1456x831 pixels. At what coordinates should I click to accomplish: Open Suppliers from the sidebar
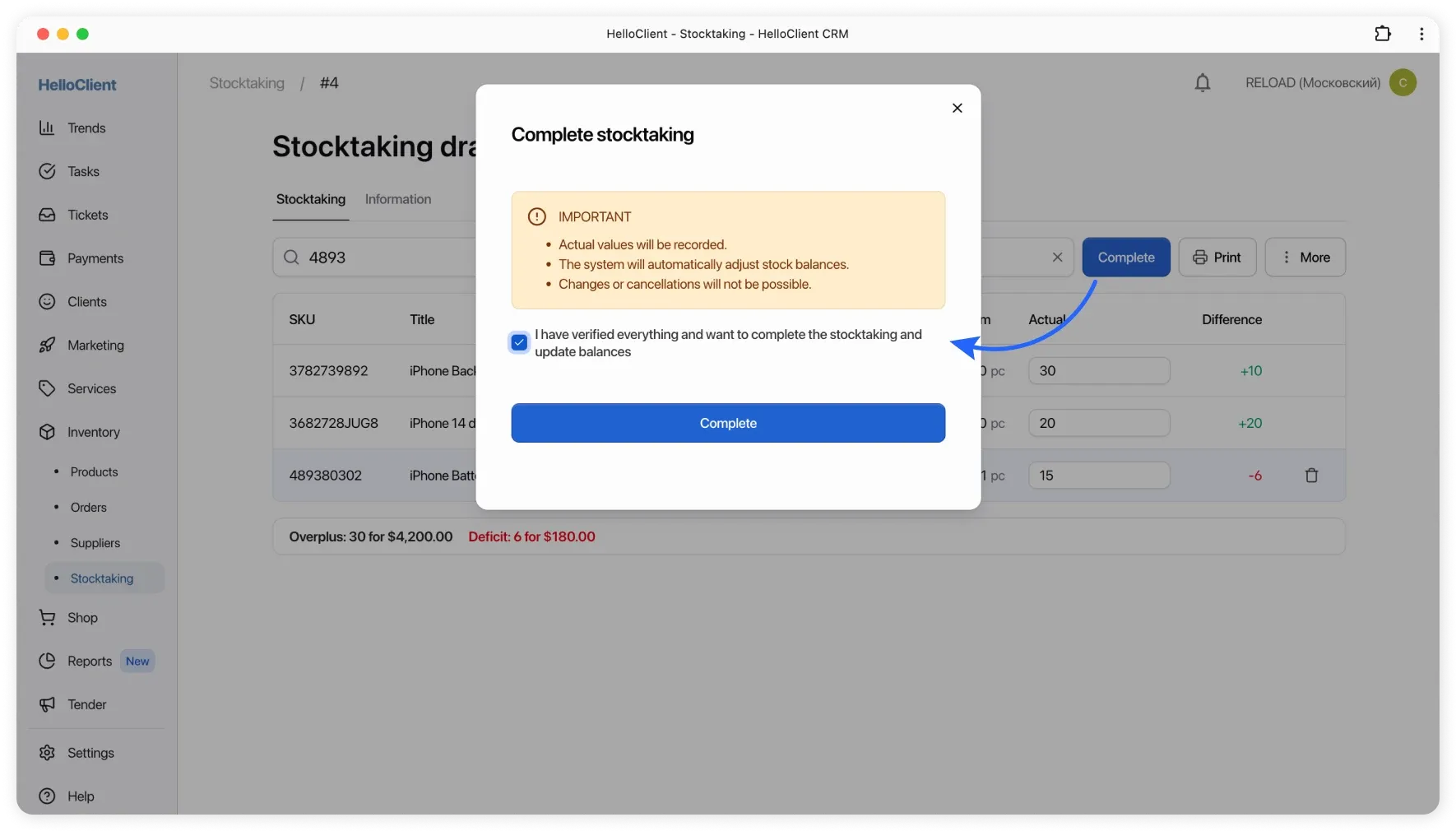pos(96,543)
